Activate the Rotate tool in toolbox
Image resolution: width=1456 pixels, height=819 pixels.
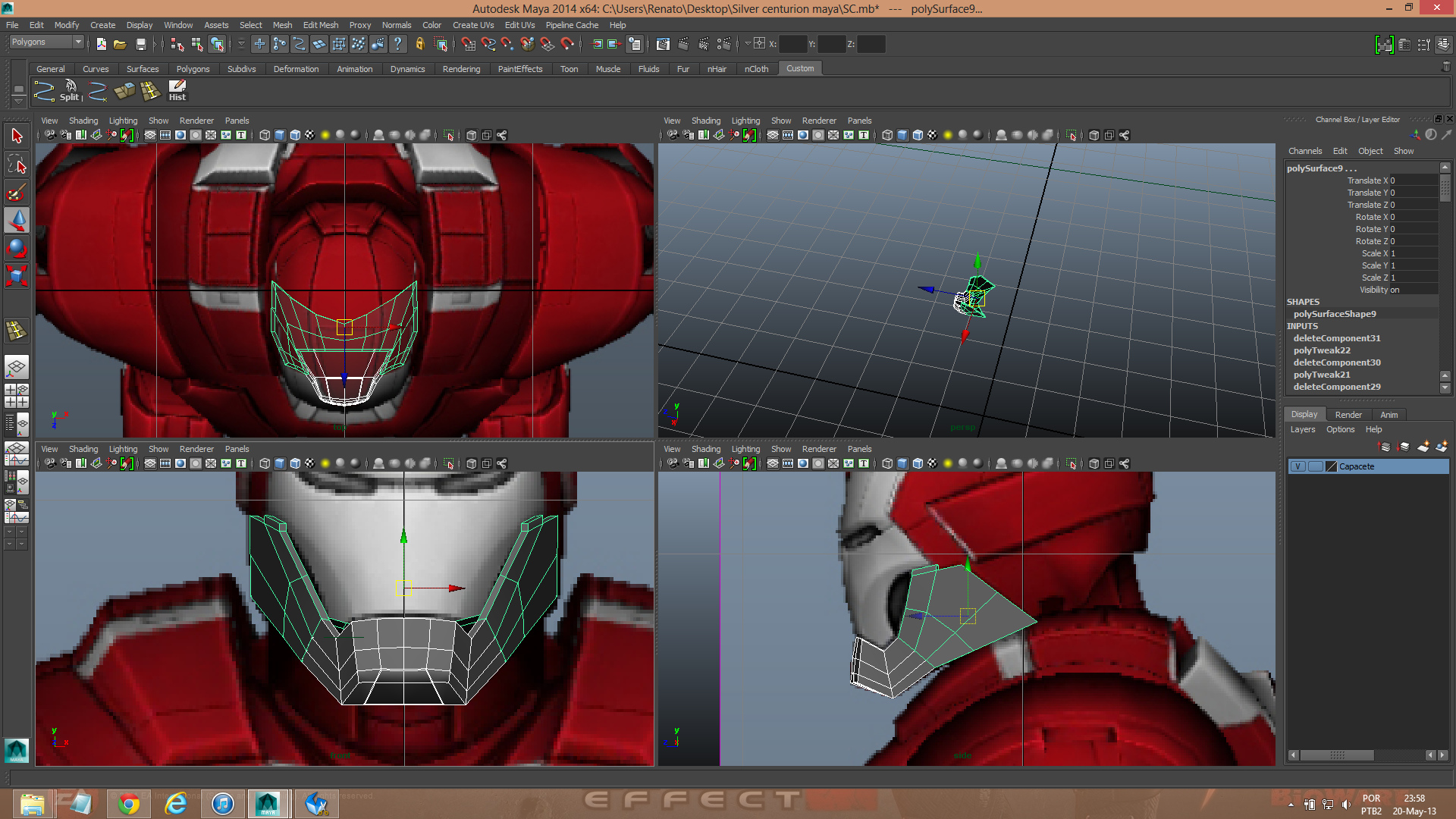17,248
